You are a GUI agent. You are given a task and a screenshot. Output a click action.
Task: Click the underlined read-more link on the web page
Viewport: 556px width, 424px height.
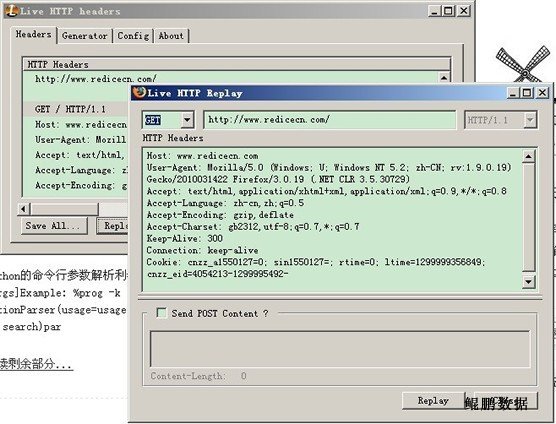[36, 364]
